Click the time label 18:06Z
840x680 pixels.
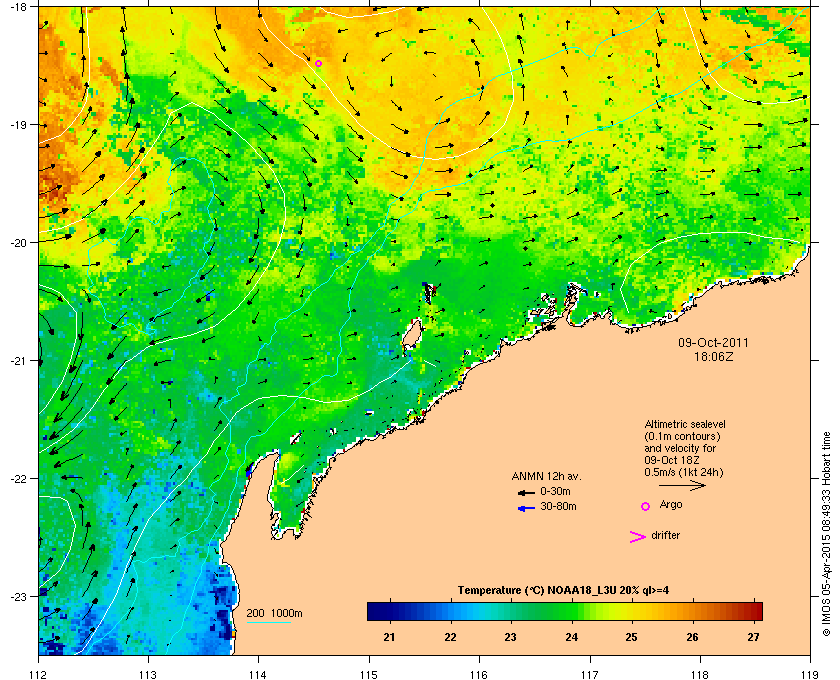pos(714,356)
